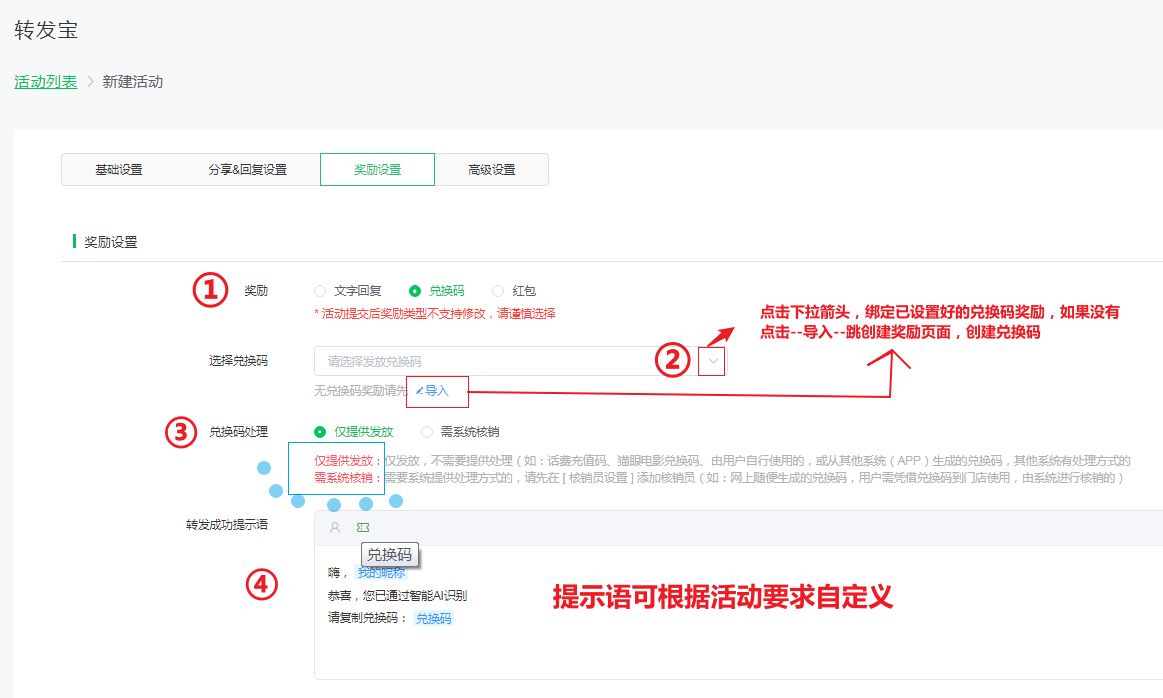Select the 仅提供发放 radio option
This screenshot has height=698, width=1163.
pyautogui.click(x=320, y=432)
